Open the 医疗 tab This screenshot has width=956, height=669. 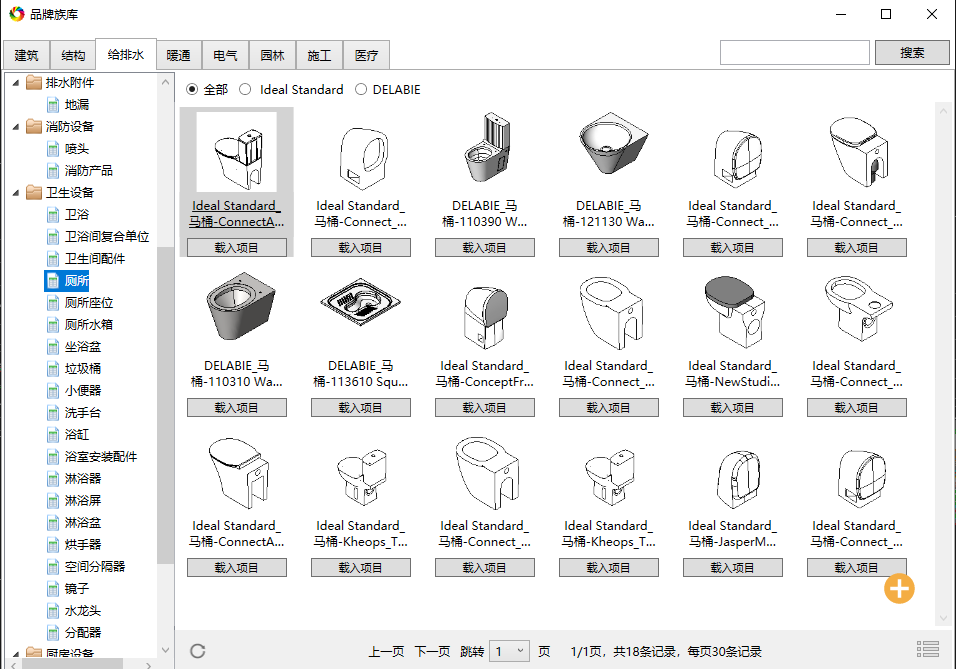(366, 55)
